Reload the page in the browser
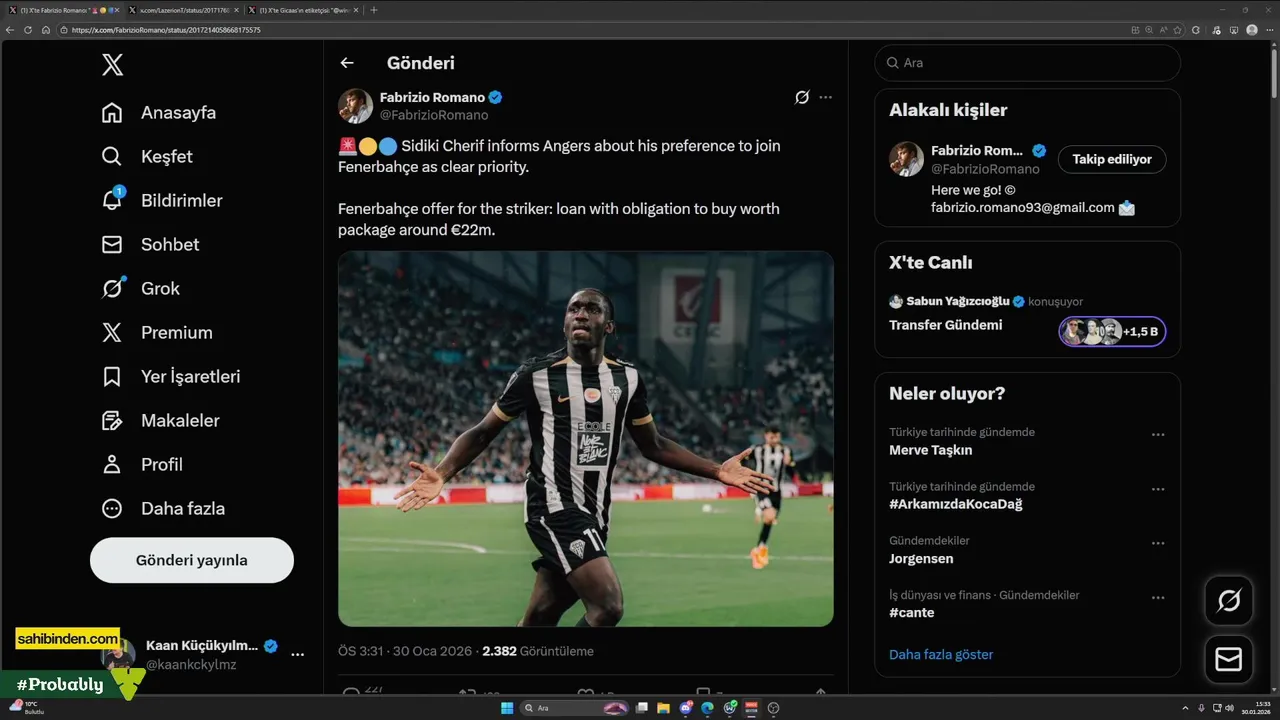This screenshot has width=1280, height=720. 28,30
